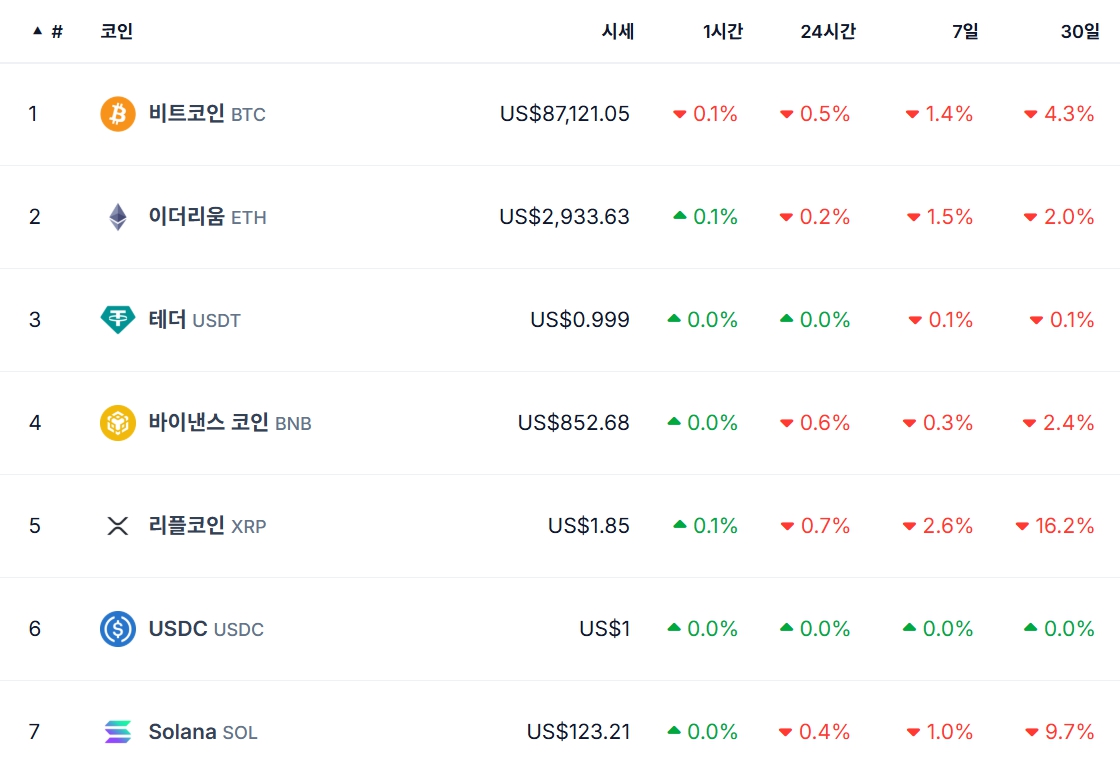
Task: Sort table by 코인 column header
Action: pyautogui.click(x=116, y=32)
